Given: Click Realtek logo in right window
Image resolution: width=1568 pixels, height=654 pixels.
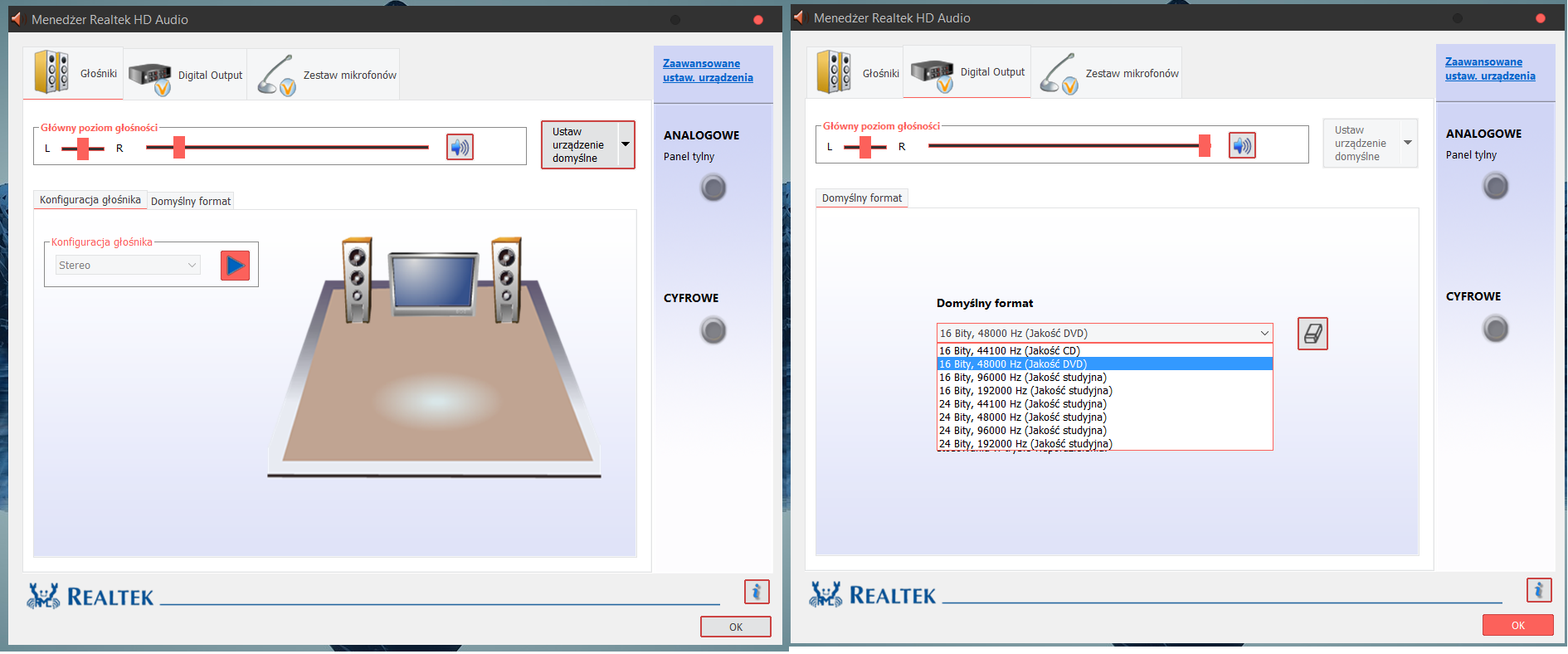Looking at the screenshot, I should tap(873, 594).
